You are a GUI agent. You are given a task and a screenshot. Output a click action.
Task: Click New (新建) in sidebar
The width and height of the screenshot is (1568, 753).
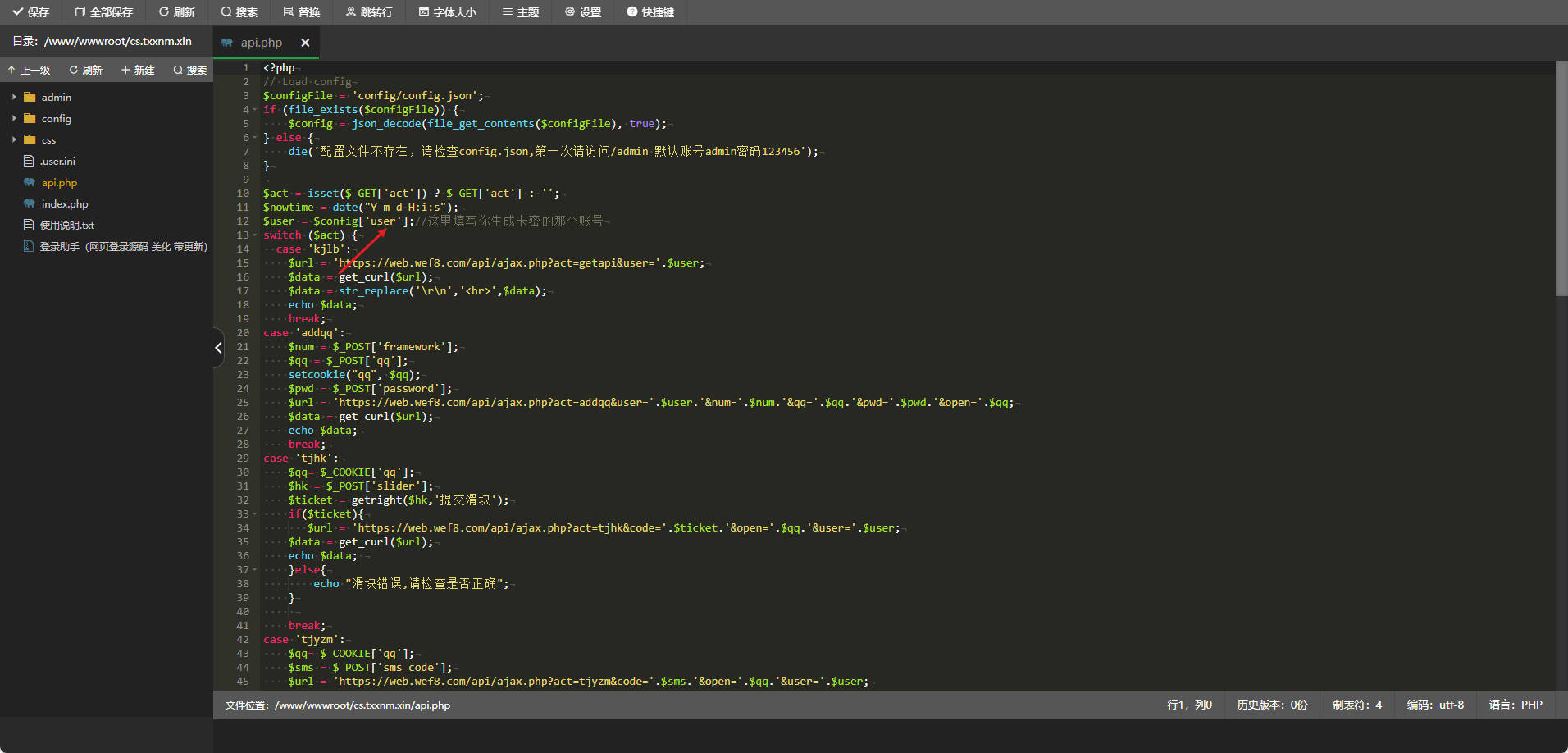[x=138, y=71]
